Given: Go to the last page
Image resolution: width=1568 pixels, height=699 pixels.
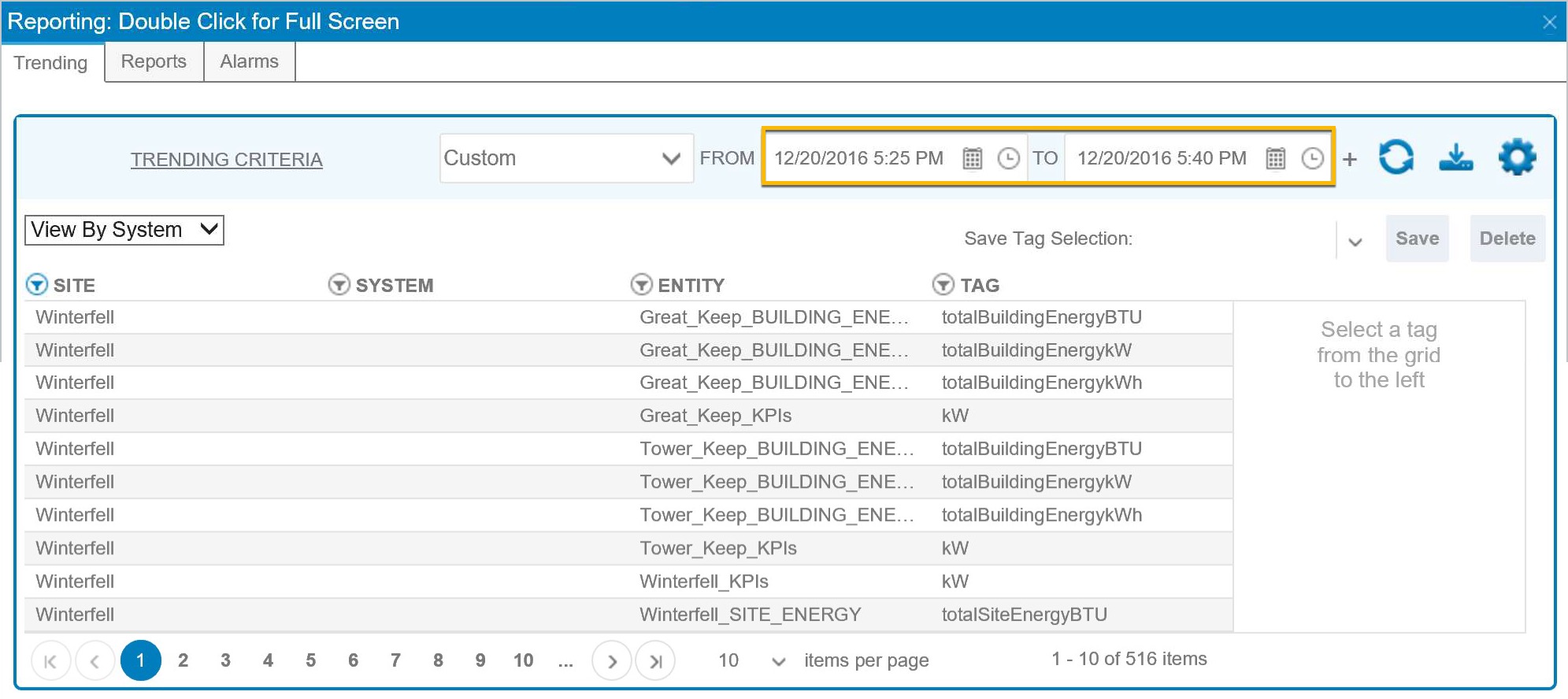Looking at the screenshot, I should tap(655, 660).
